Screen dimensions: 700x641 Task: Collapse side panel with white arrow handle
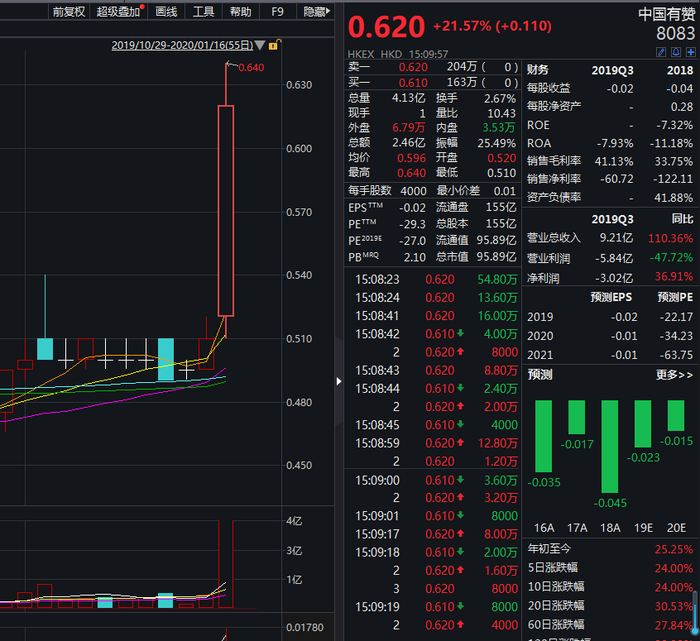339,381
